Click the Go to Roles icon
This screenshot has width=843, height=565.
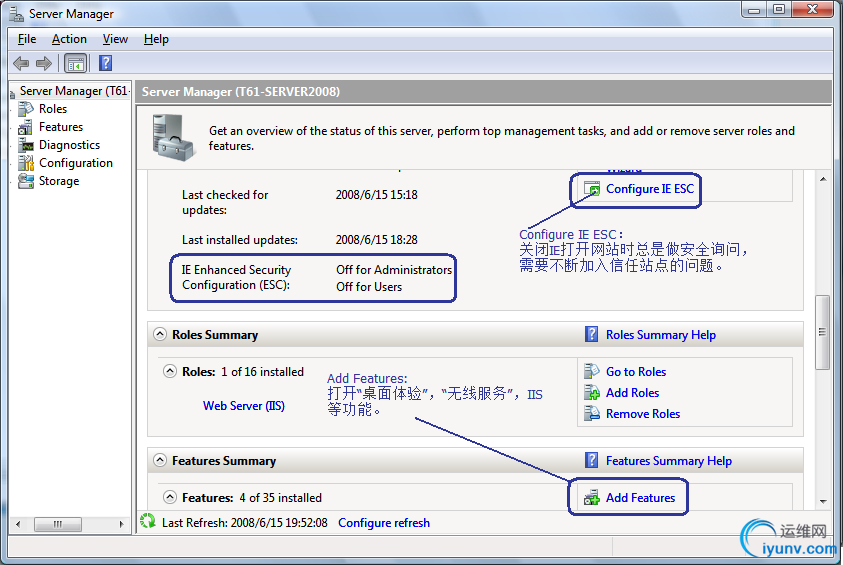pos(592,371)
